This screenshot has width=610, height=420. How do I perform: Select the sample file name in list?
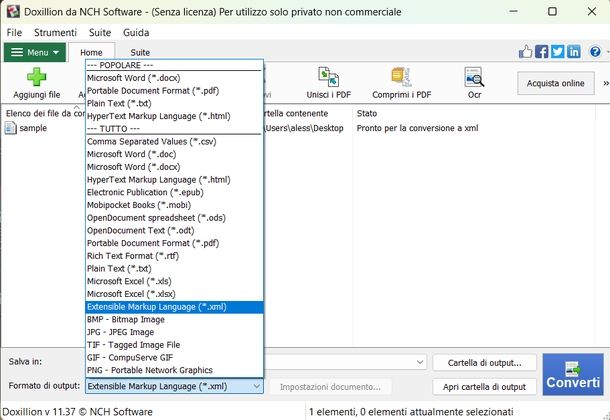(x=33, y=128)
